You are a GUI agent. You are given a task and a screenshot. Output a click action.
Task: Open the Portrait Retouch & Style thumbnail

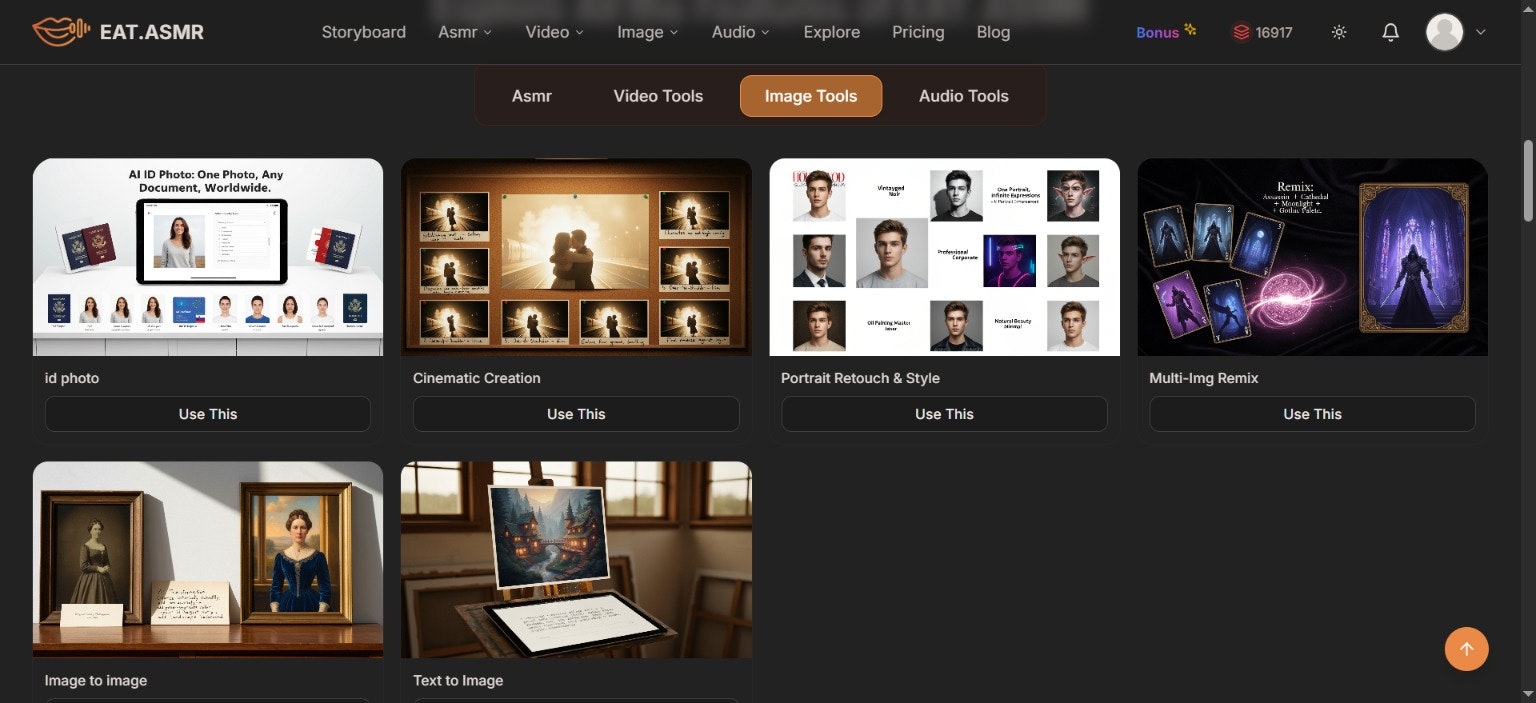[944, 257]
